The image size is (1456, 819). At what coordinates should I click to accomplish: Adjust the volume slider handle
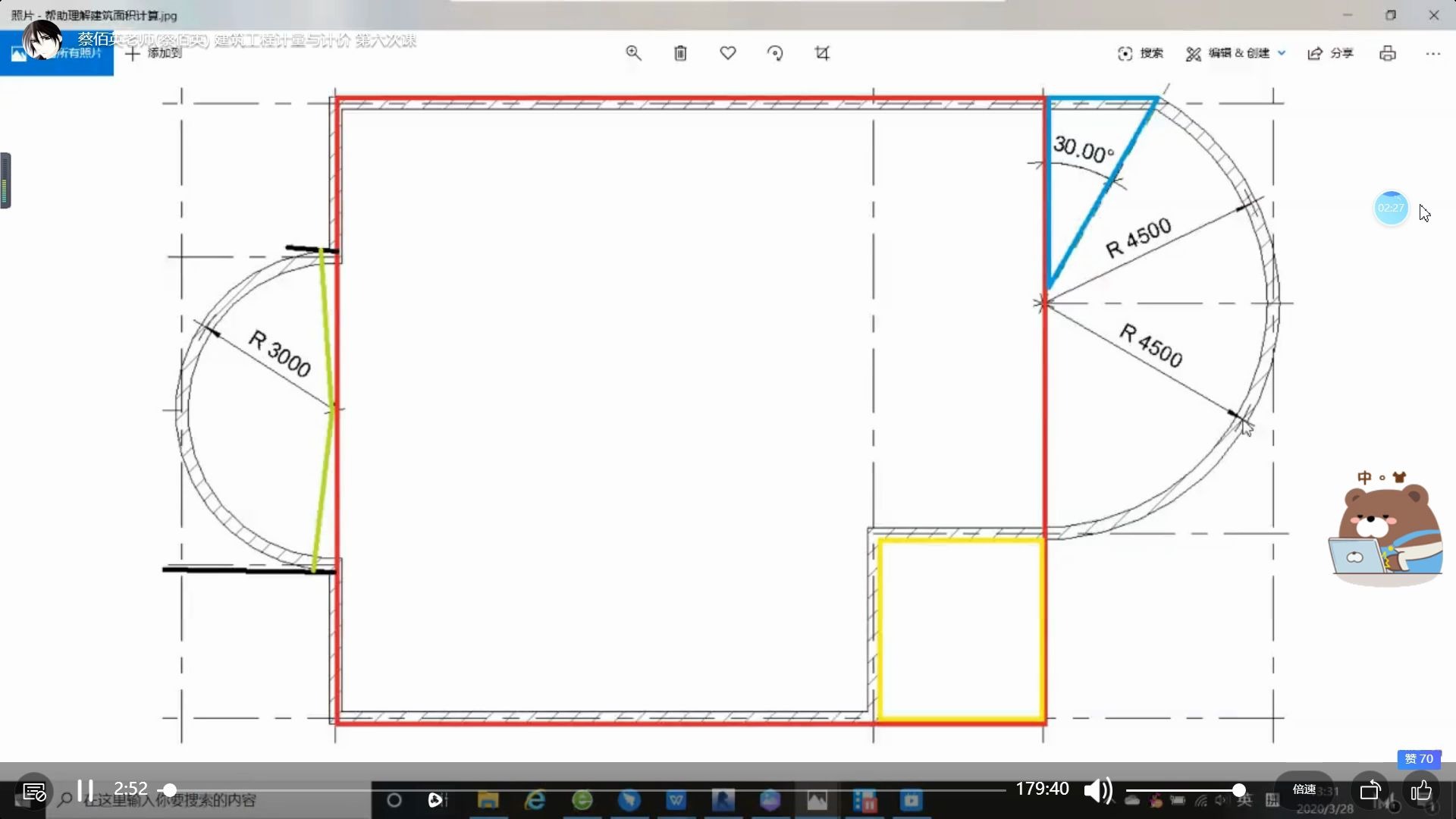pos(1238,790)
